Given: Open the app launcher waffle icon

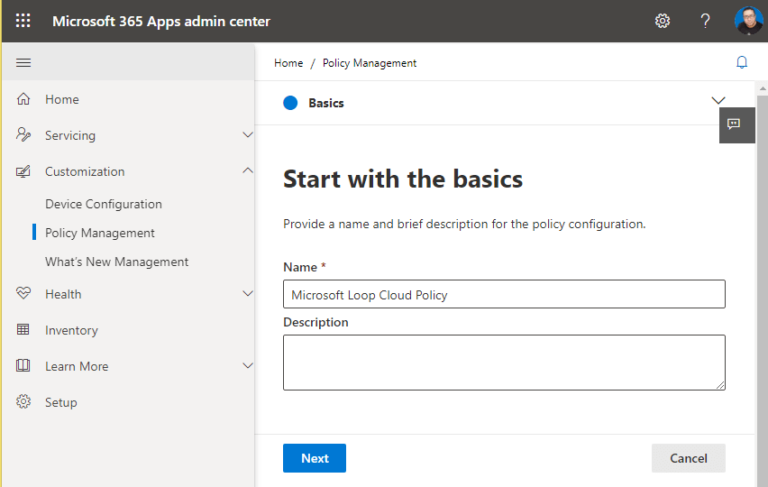Looking at the screenshot, I should click(23, 21).
